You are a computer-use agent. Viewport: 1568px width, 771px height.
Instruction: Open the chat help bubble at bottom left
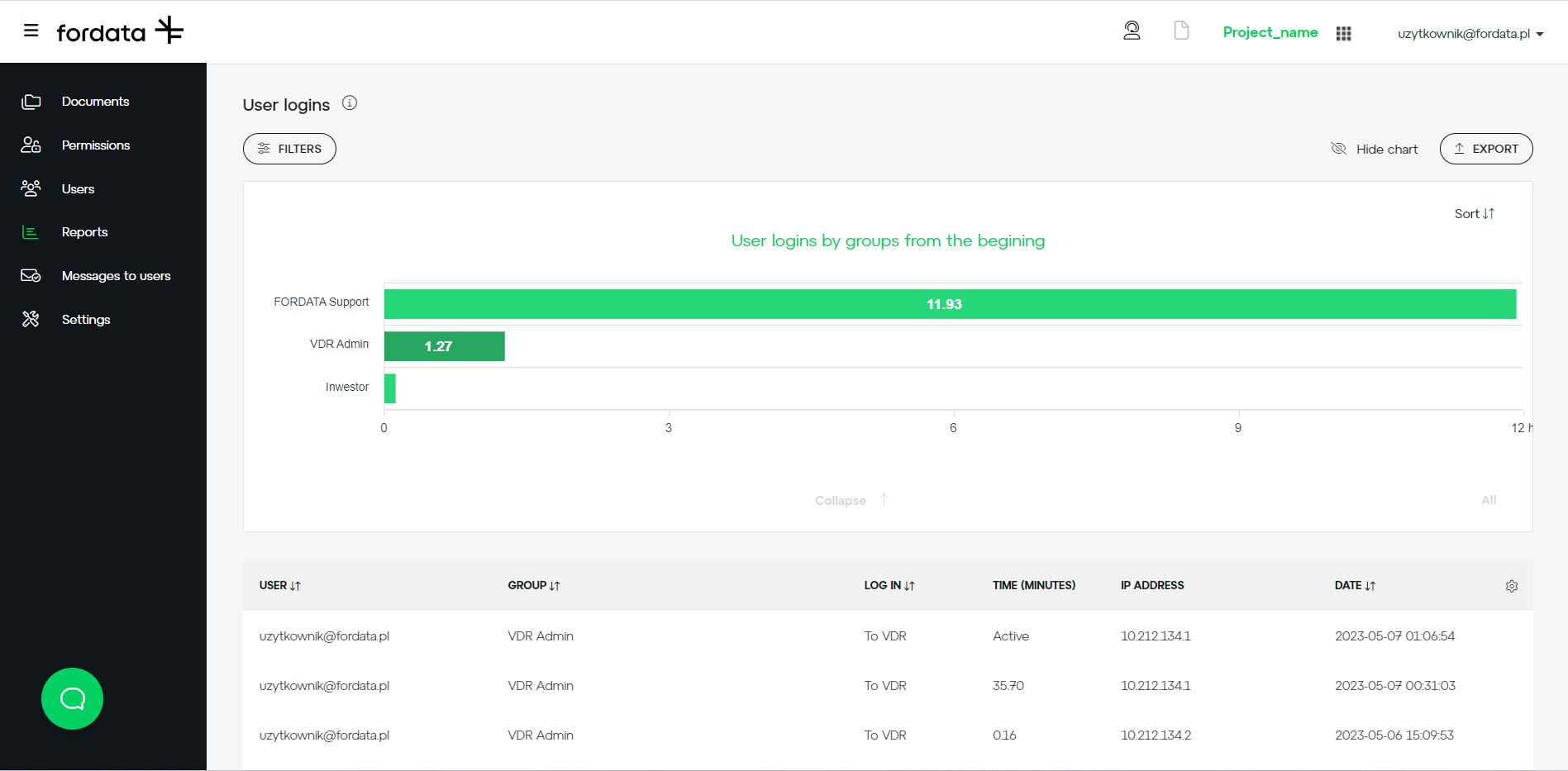tap(72, 698)
